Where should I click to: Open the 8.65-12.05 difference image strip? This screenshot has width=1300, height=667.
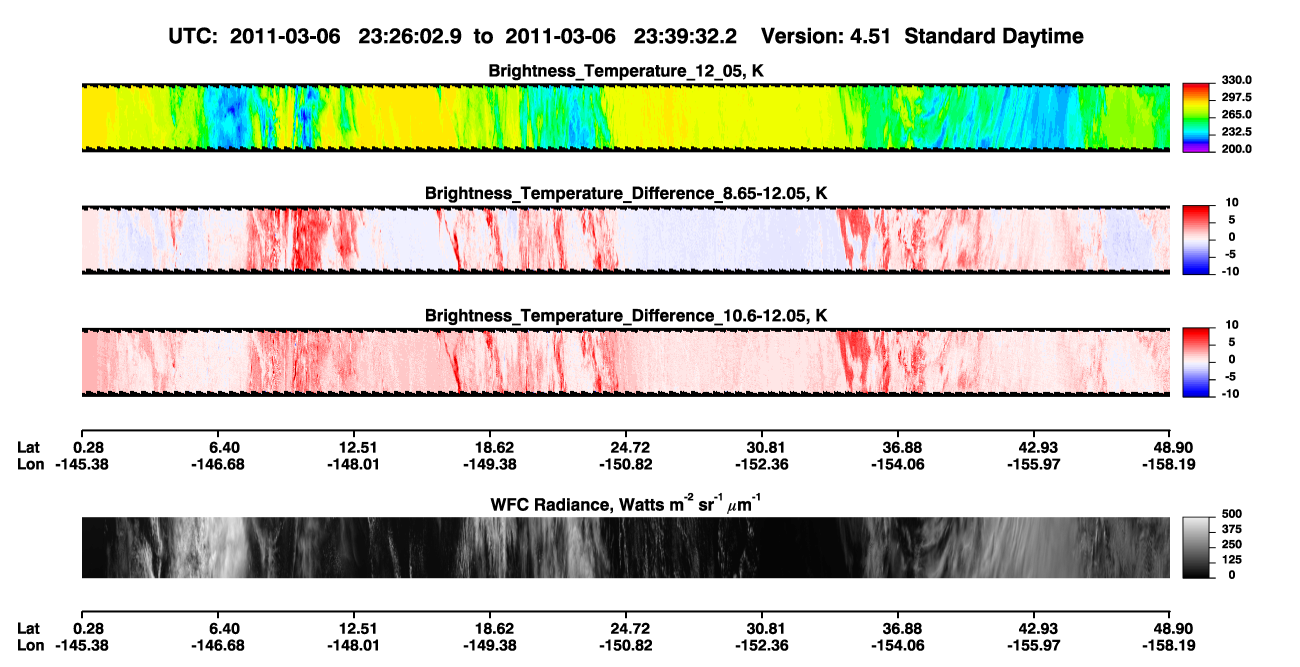[x=625, y=241]
